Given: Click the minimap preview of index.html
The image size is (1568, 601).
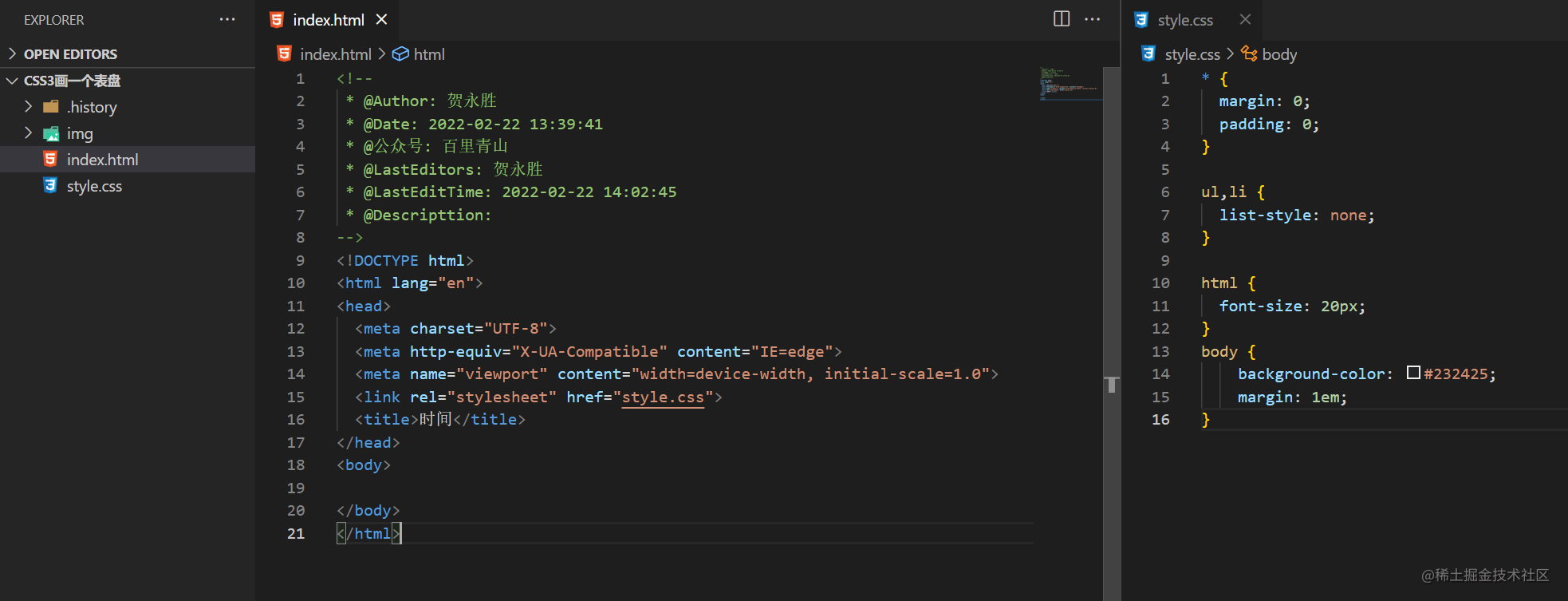Looking at the screenshot, I should [x=1070, y=84].
